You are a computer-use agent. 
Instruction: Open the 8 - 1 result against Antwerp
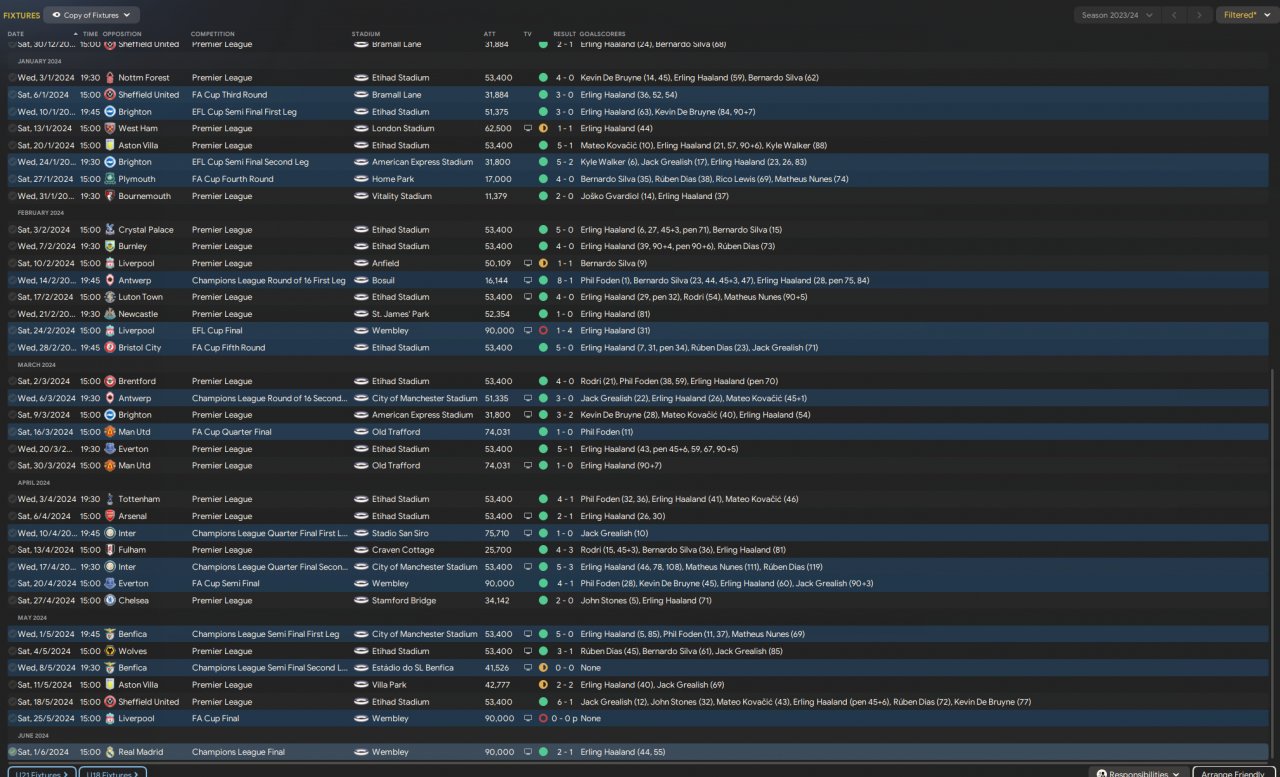(564, 281)
